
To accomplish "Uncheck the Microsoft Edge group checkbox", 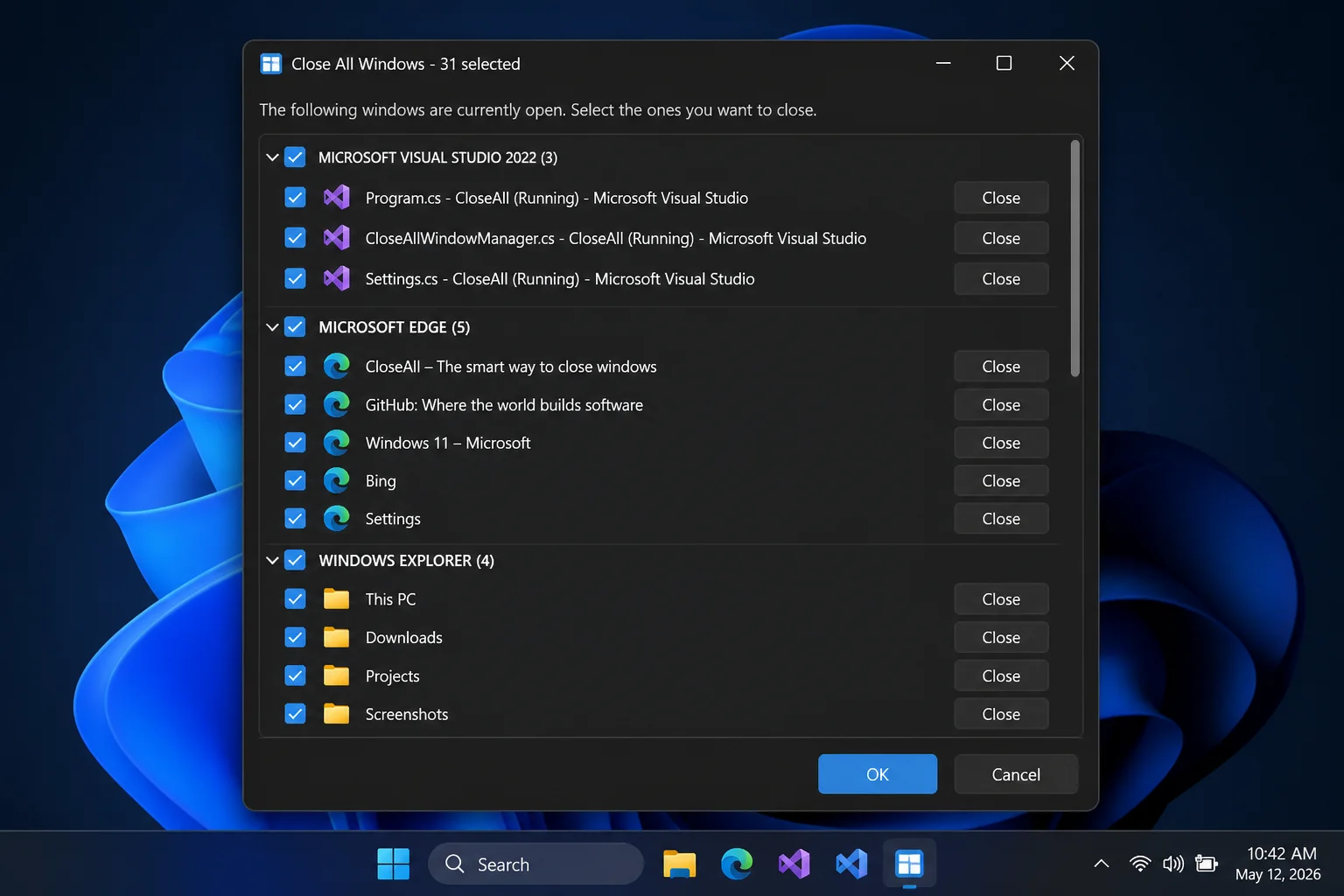I will click(x=296, y=327).
